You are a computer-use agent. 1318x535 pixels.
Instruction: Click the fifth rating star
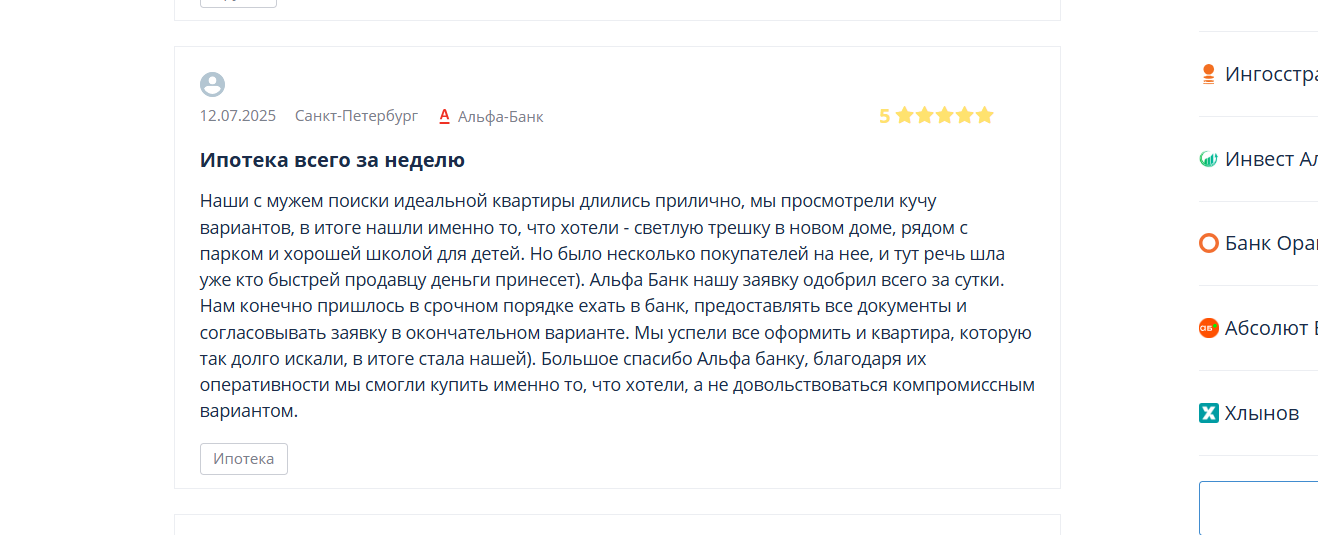[x=985, y=115]
